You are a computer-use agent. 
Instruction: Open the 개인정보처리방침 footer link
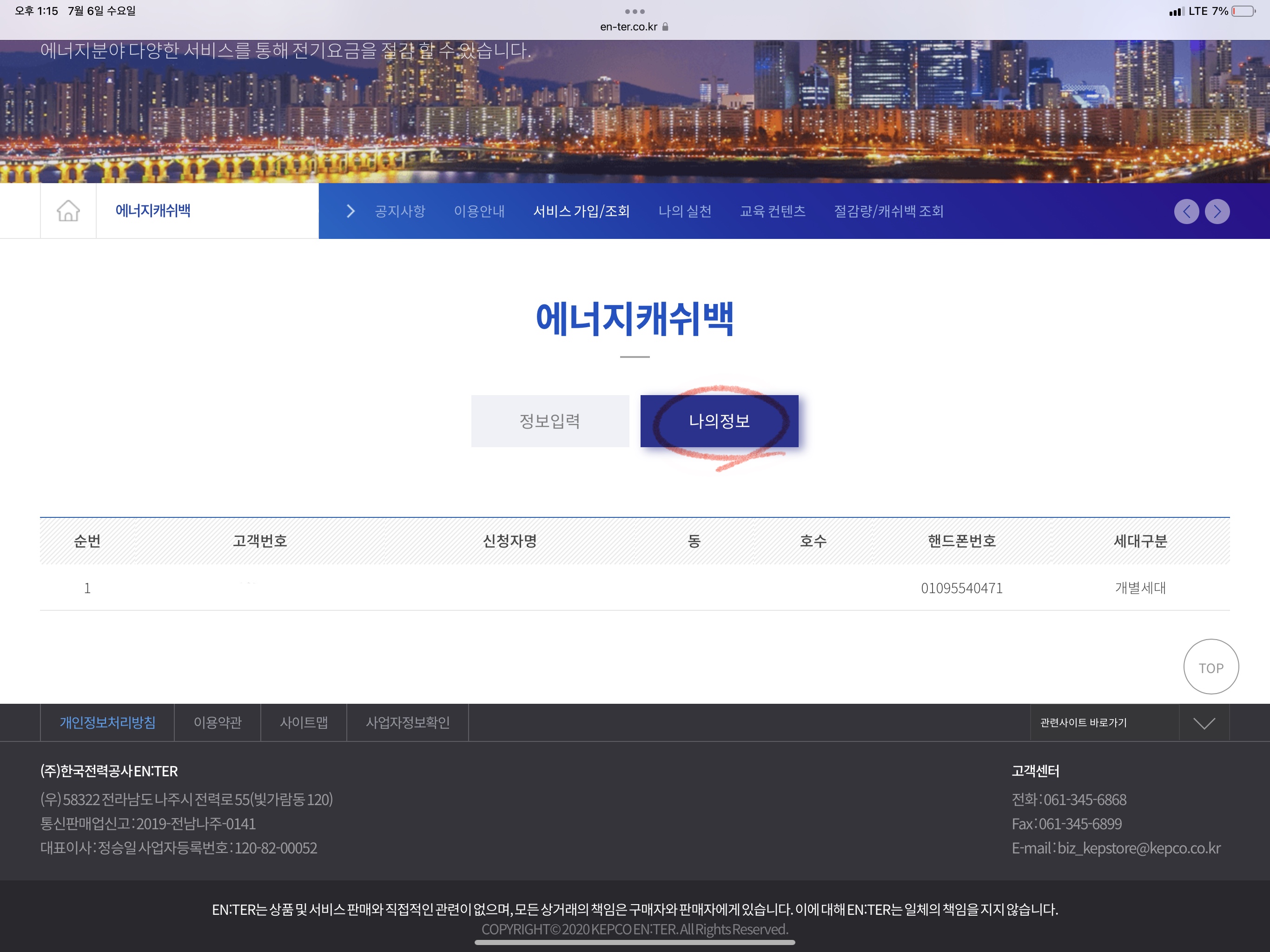(107, 723)
